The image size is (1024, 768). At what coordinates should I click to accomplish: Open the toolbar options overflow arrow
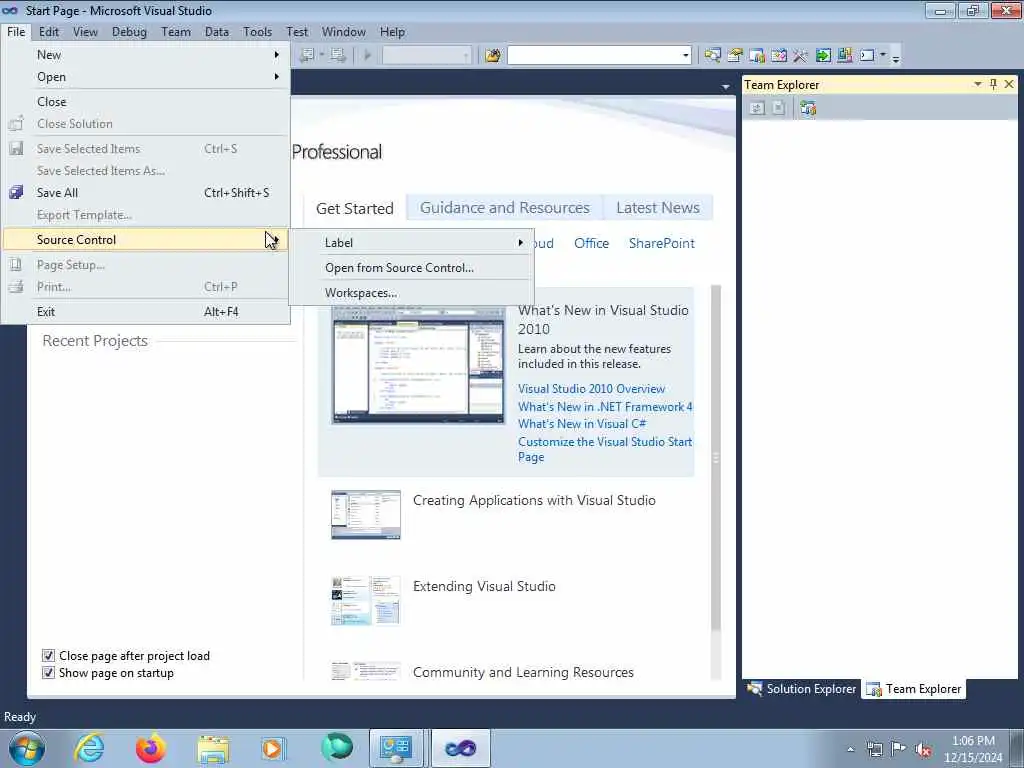(x=896, y=57)
